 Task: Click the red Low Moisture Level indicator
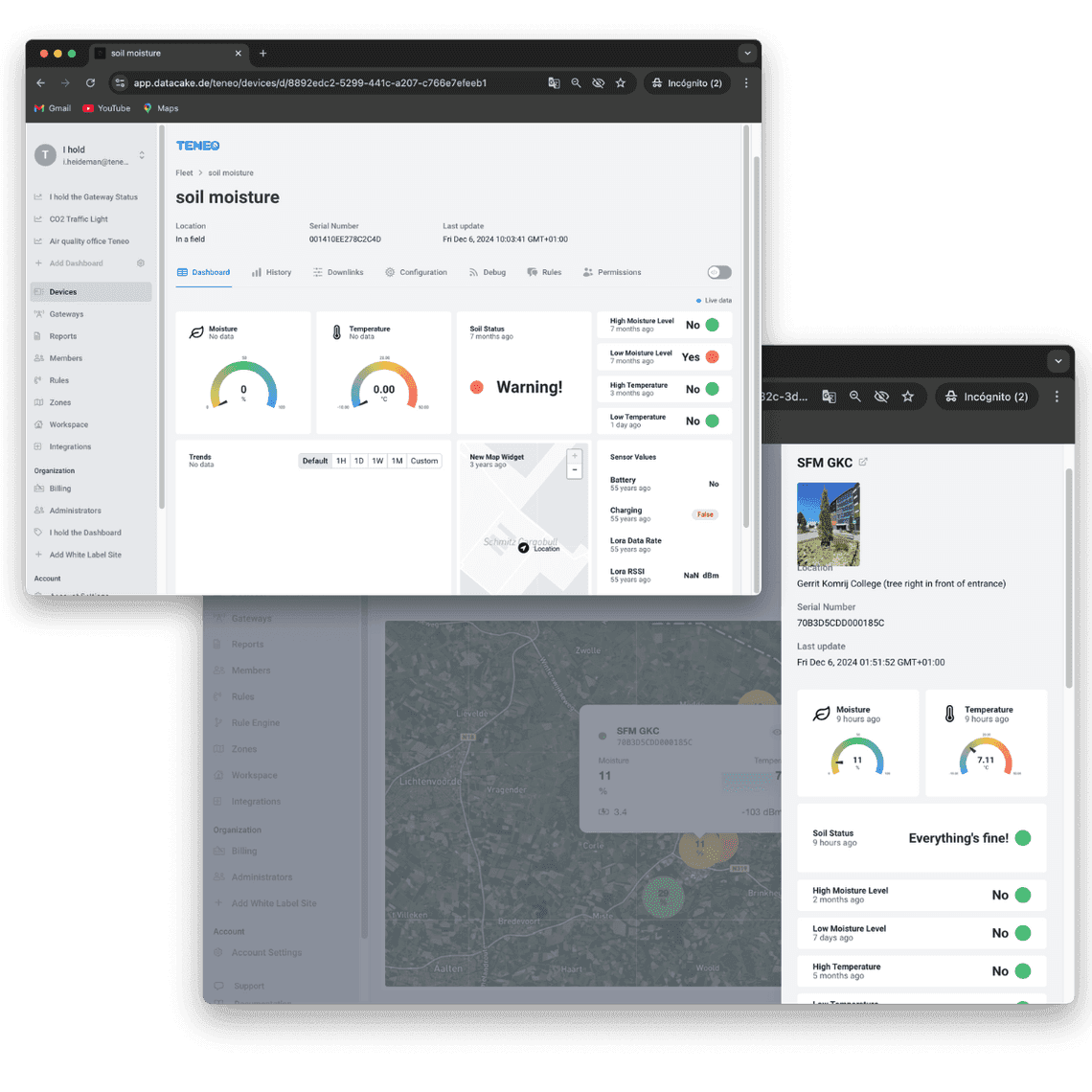(x=713, y=356)
